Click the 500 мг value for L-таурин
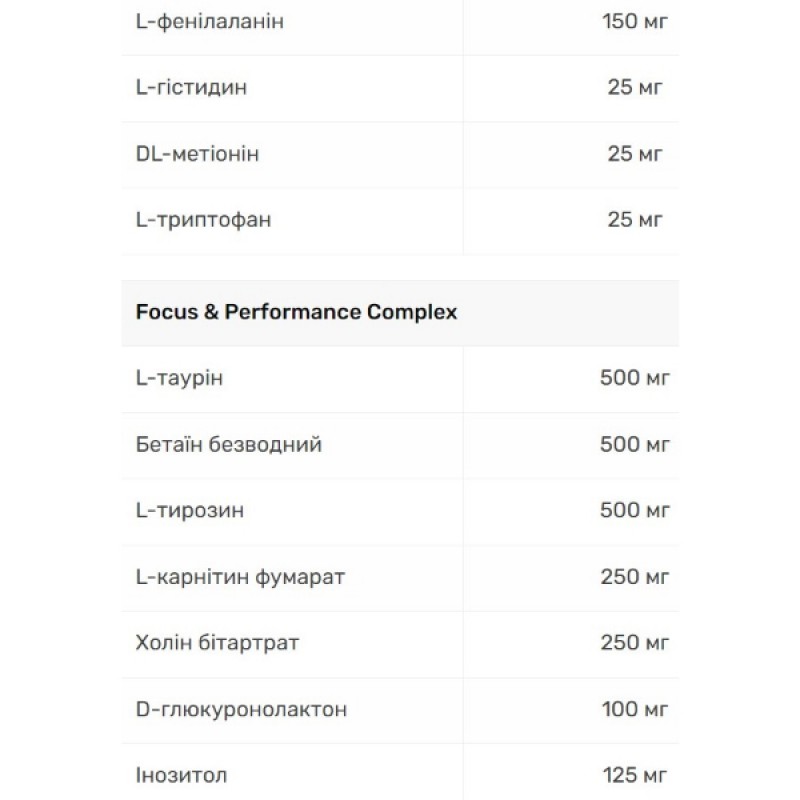This screenshot has height=800, width=800. (x=634, y=378)
